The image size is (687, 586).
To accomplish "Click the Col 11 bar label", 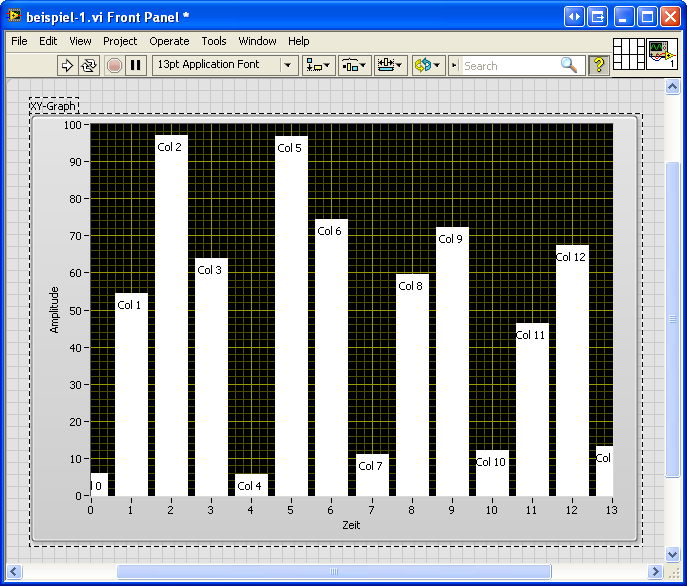I will coord(530,335).
